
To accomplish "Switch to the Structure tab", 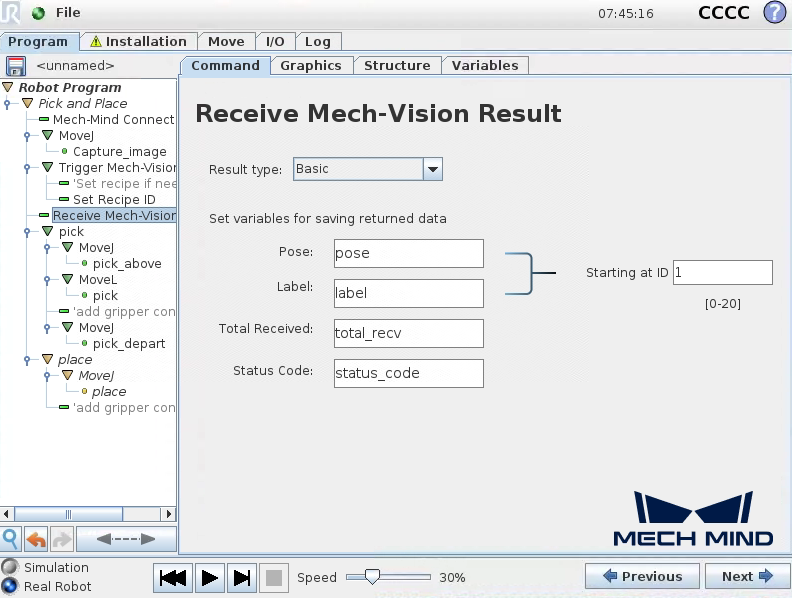I will point(397,66).
